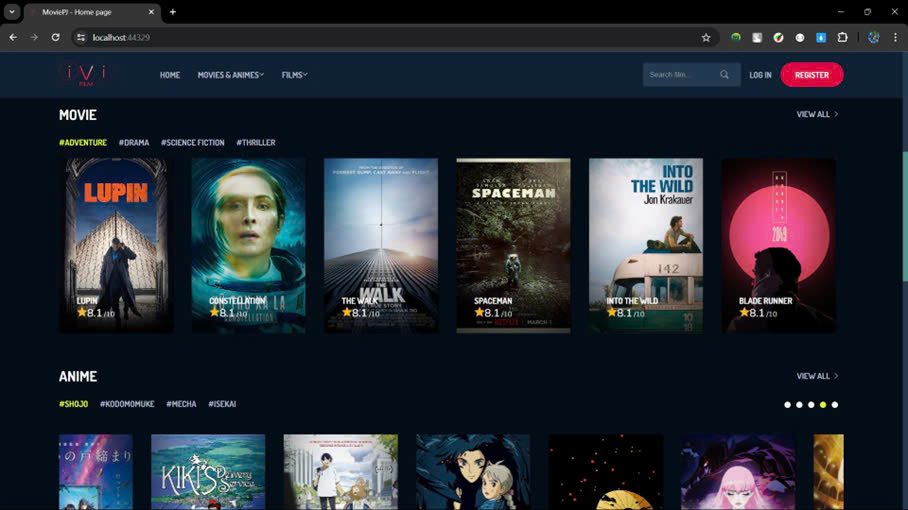Open a new browser tab

pos(173,12)
